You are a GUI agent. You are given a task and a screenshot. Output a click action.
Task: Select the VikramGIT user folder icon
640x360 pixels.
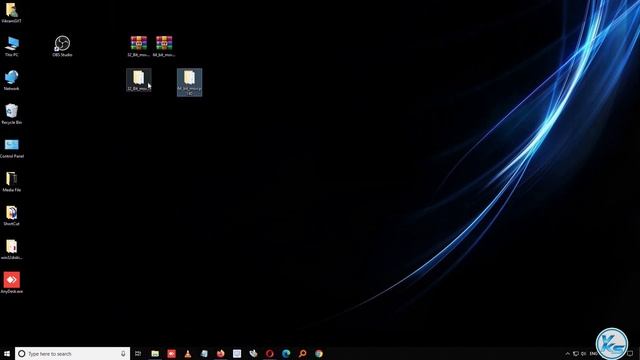[x=11, y=12]
